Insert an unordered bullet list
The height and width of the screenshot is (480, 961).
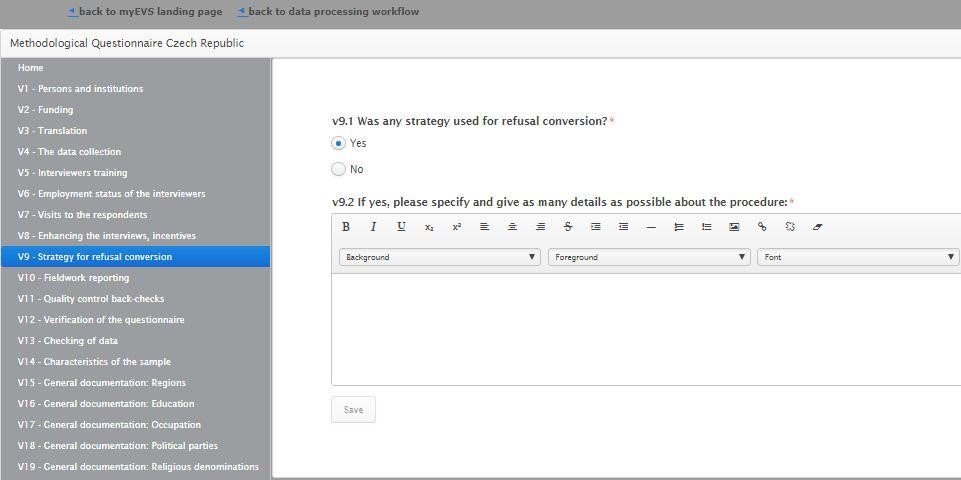707,227
